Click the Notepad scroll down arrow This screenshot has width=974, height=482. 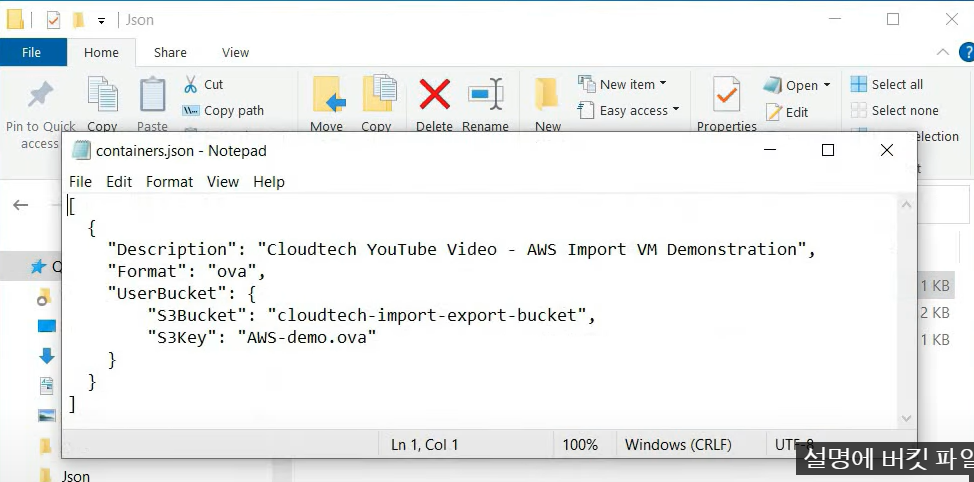coord(906,418)
